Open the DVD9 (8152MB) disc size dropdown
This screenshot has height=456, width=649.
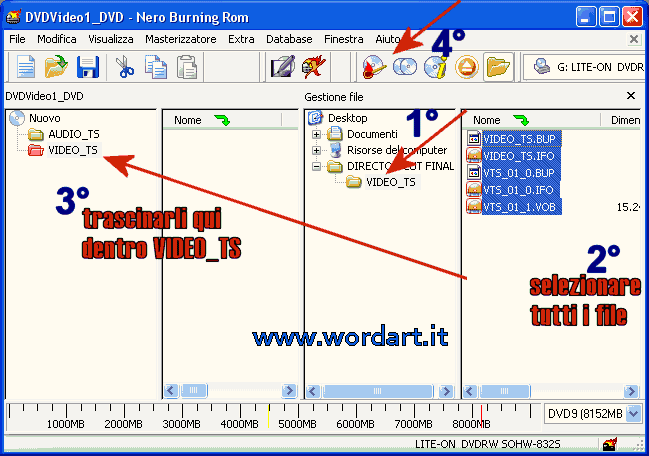point(634,413)
